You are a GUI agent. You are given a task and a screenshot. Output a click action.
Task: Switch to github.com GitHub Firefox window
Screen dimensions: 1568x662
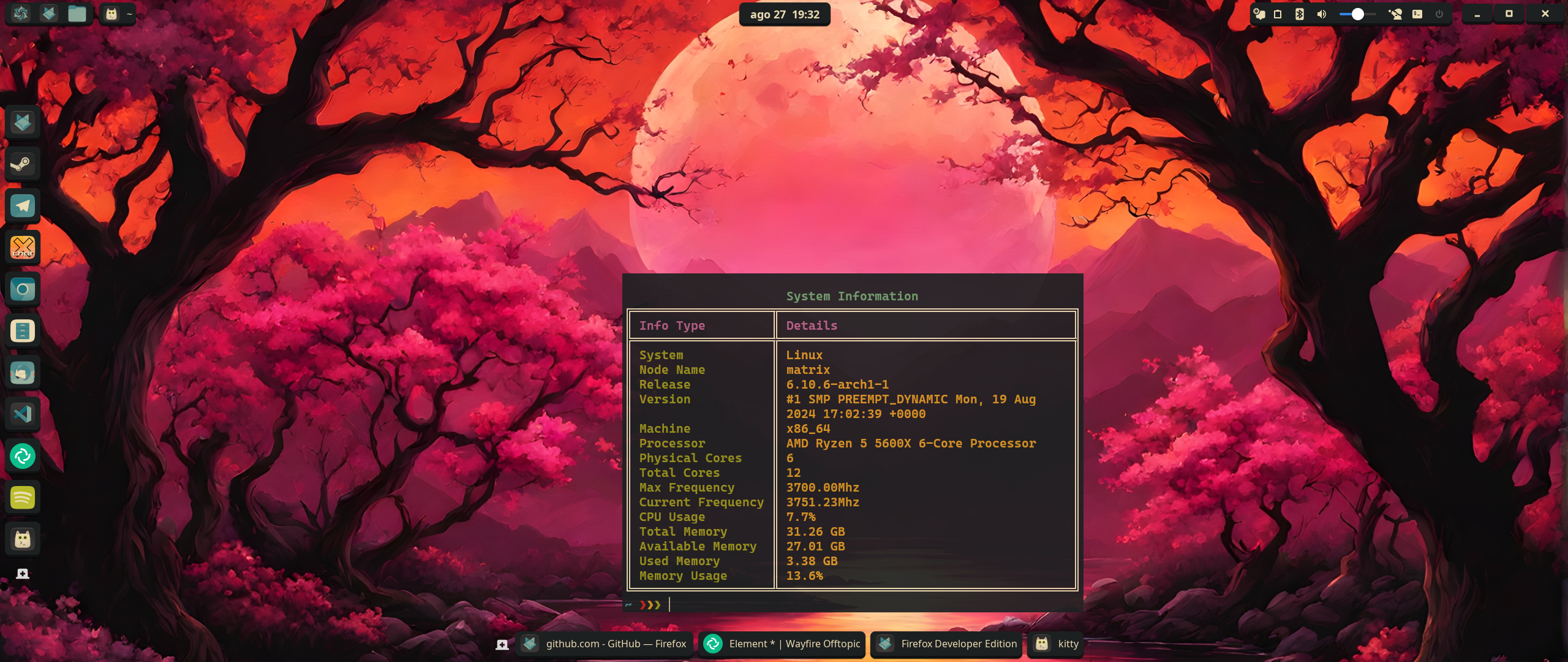point(604,644)
